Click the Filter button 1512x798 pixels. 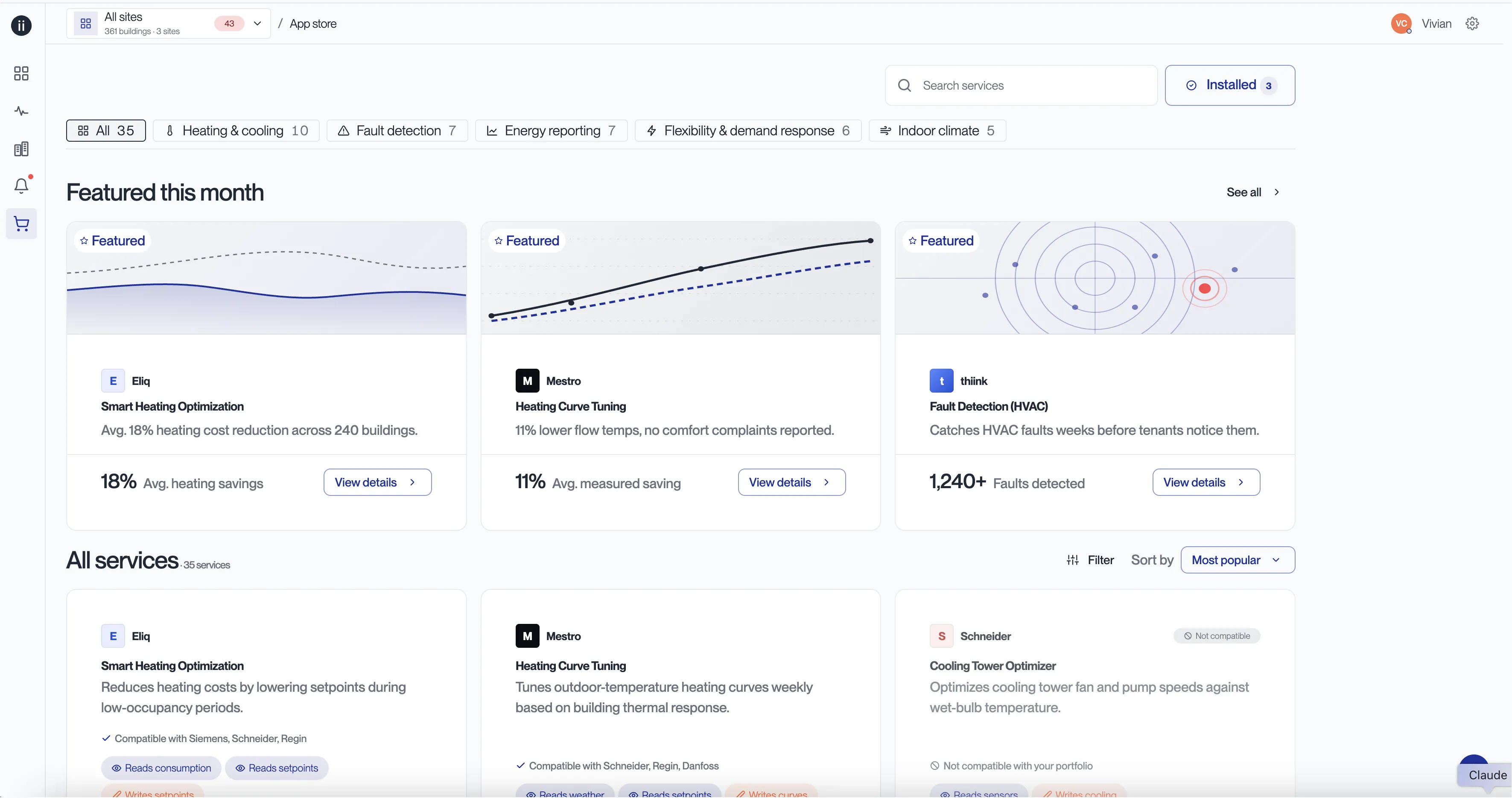[x=1090, y=560]
